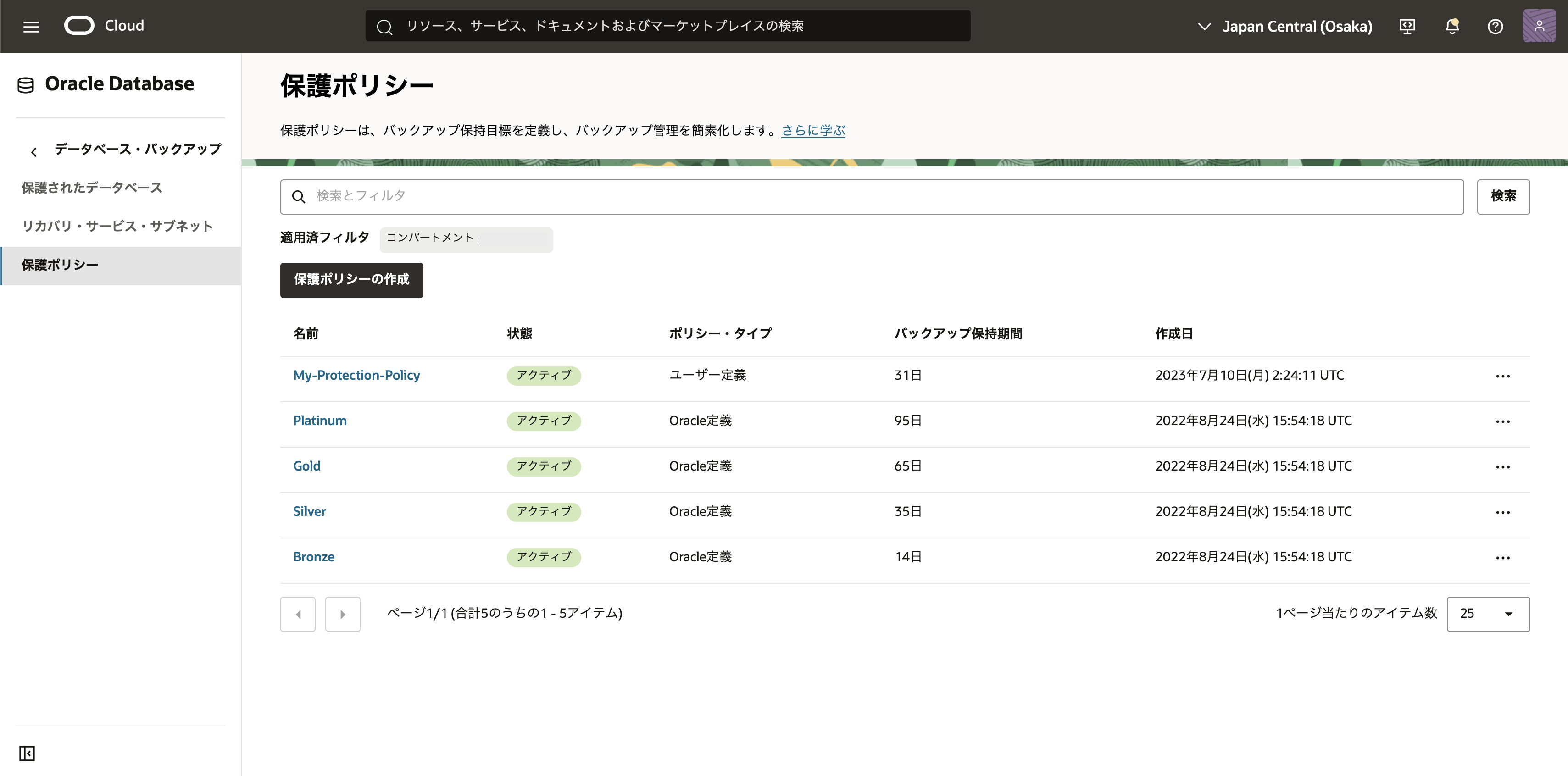The height and width of the screenshot is (776, 1568).
Task: Open the さらに学ぶ link
Action: point(812,130)
